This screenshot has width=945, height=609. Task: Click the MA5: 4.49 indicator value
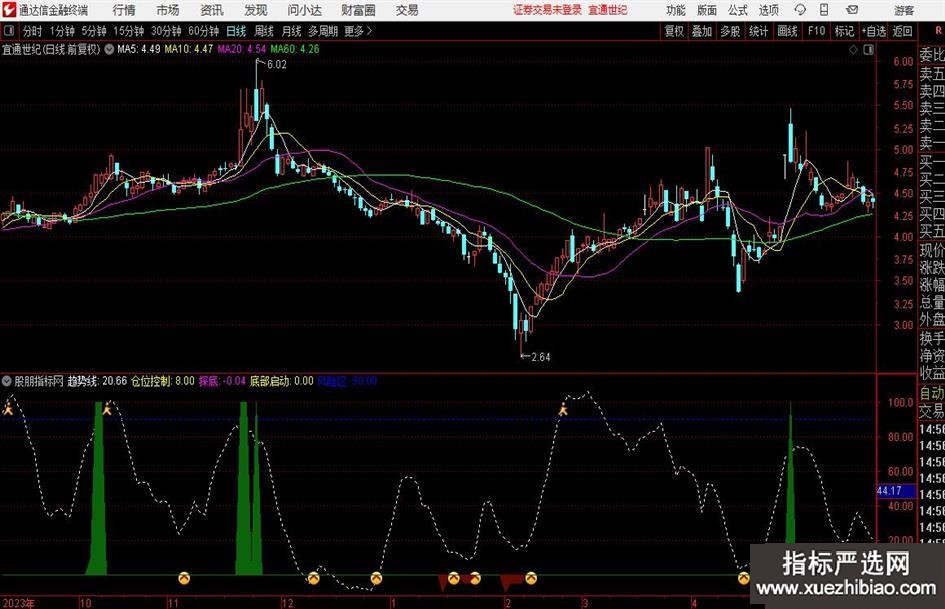tap(139, 49)
